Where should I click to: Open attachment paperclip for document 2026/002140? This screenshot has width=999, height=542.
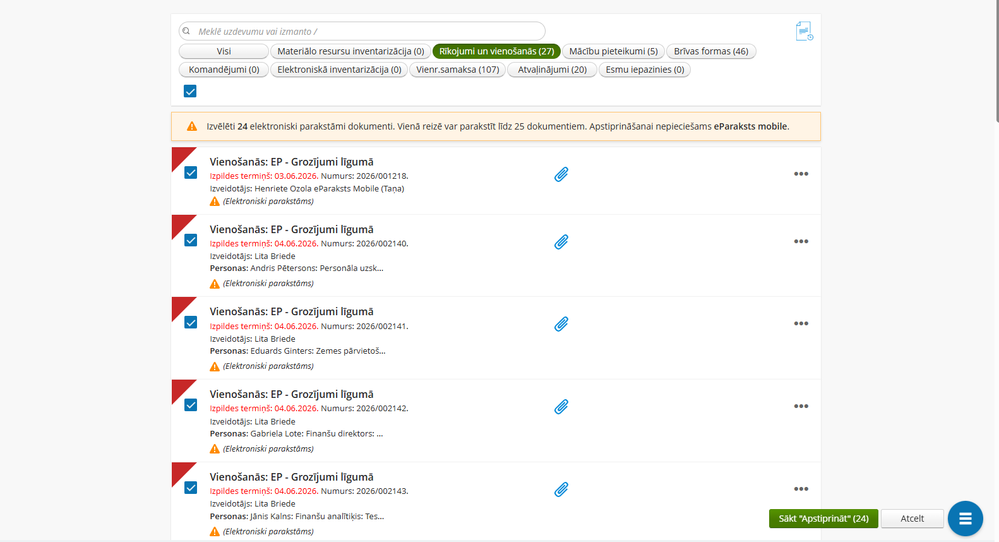[x=561, y=242]
